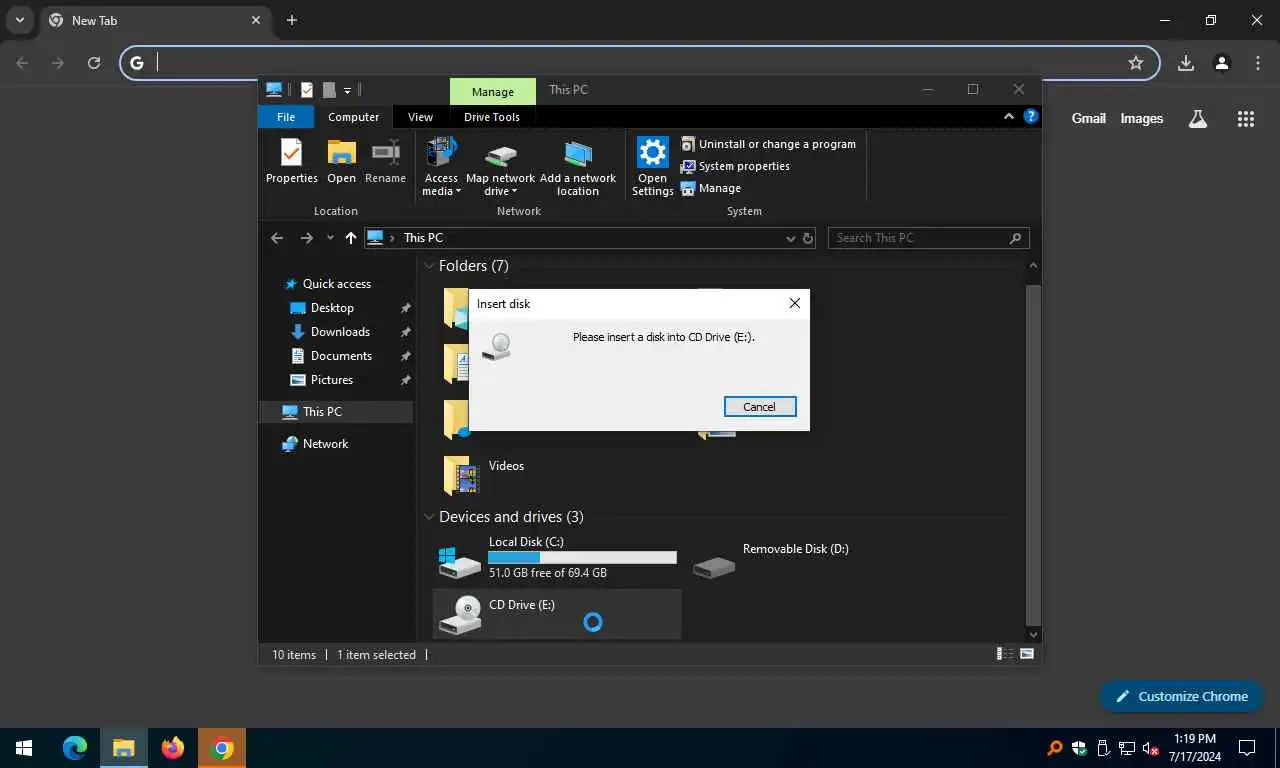Select Quick access in navigation pane
Screen dimensions: 1280x768
pyautogui.click(x=336, y=284)
